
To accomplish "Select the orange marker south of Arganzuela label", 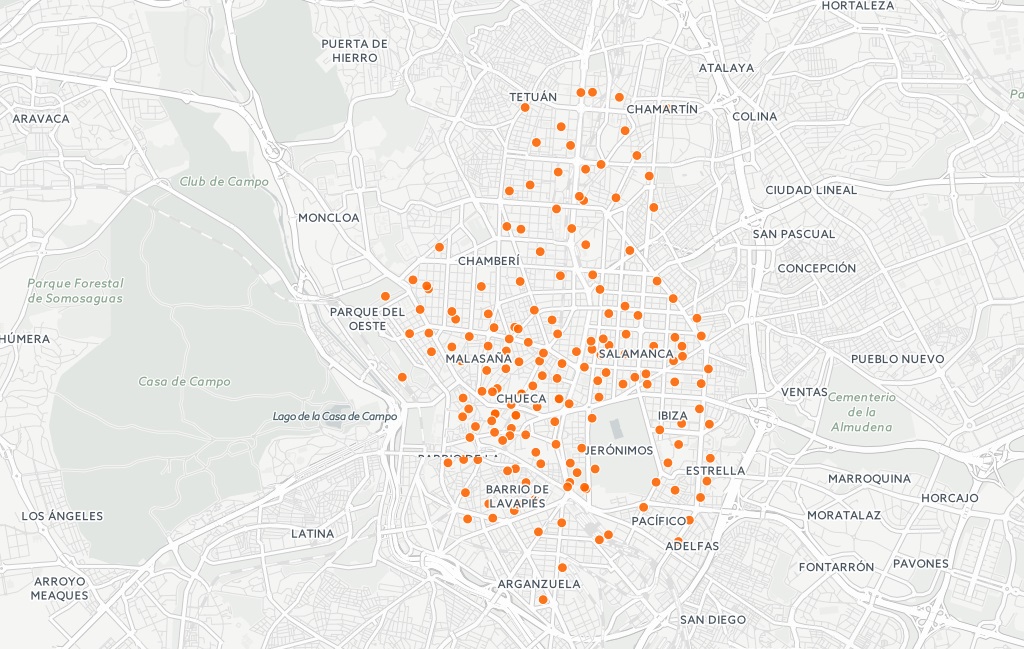I will tap(543, 600).
